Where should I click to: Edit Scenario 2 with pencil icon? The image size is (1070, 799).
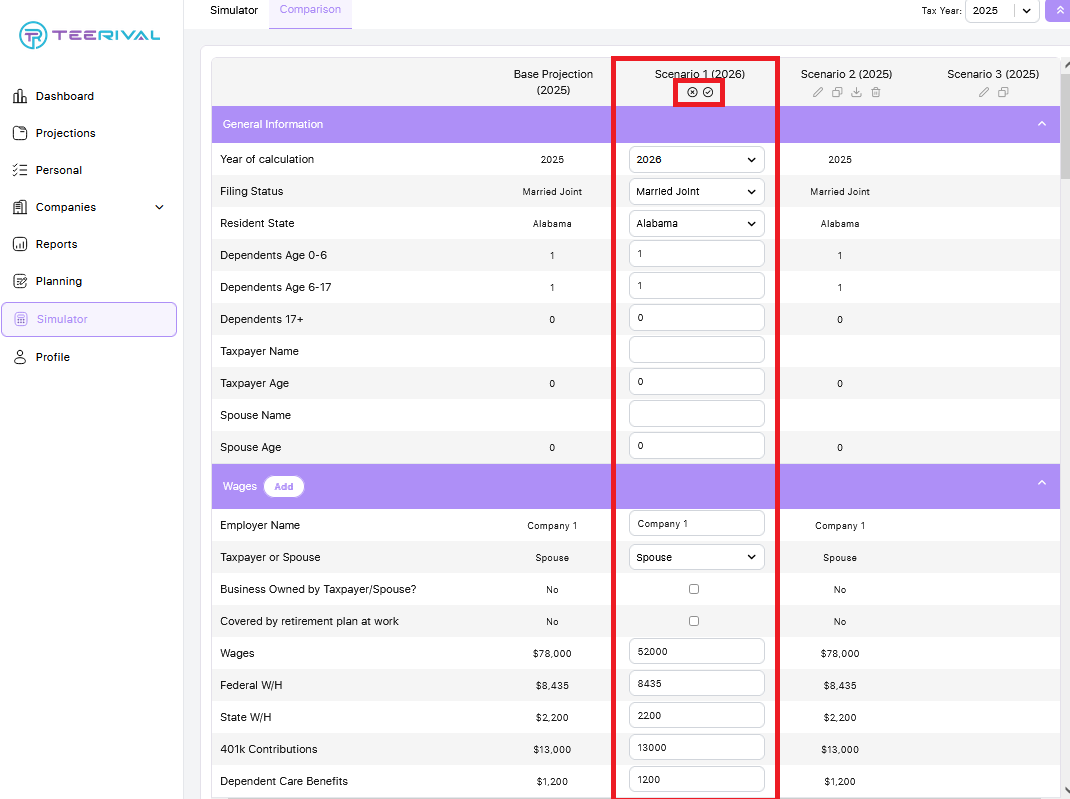(x=818, y=92)
